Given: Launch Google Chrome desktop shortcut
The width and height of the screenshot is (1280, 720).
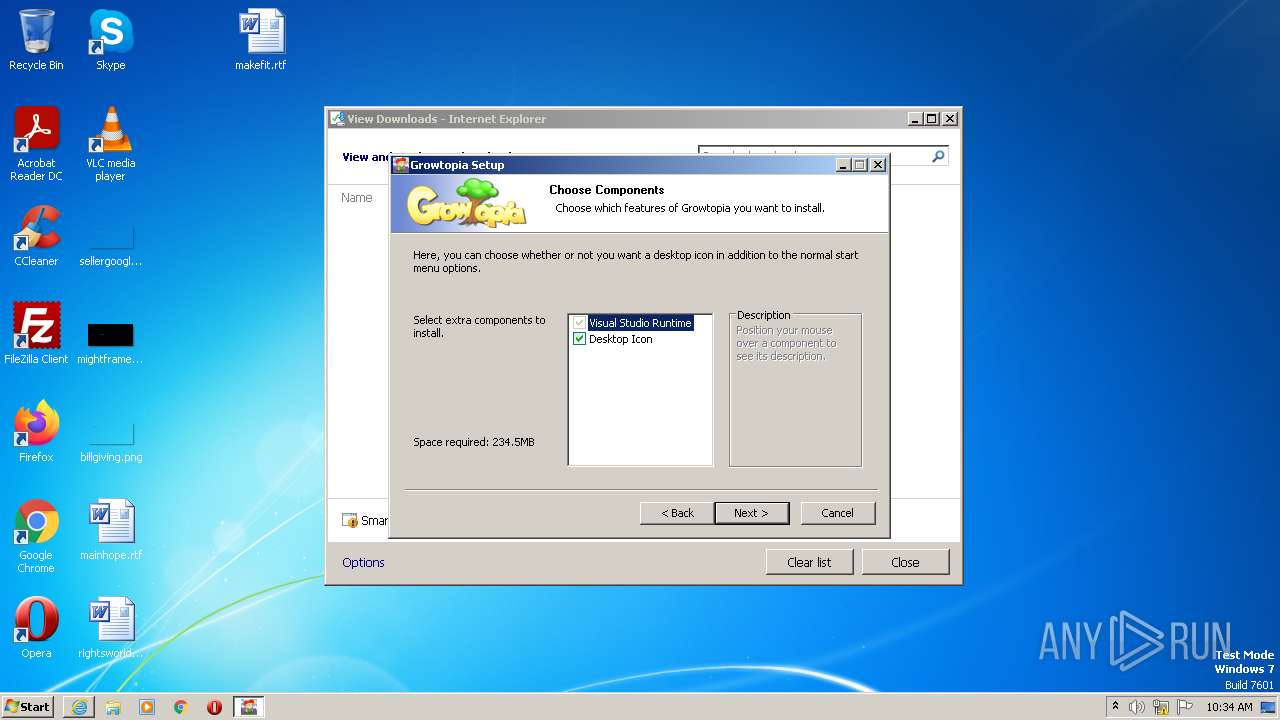Looking at the screenshot, I should tap(36, 536).
